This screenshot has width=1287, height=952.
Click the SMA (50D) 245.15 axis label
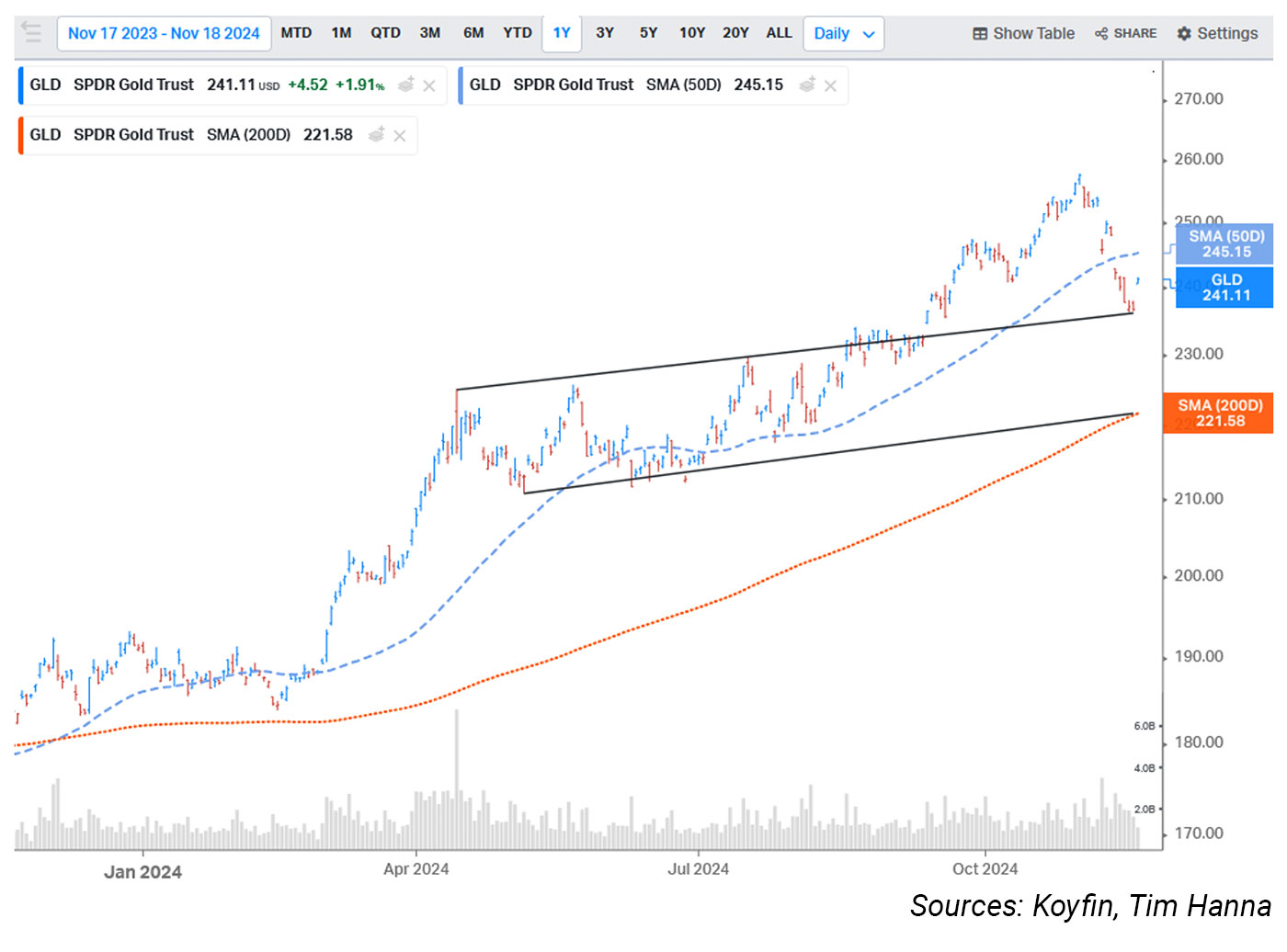pyautogui.click(x=1226, y=244)
